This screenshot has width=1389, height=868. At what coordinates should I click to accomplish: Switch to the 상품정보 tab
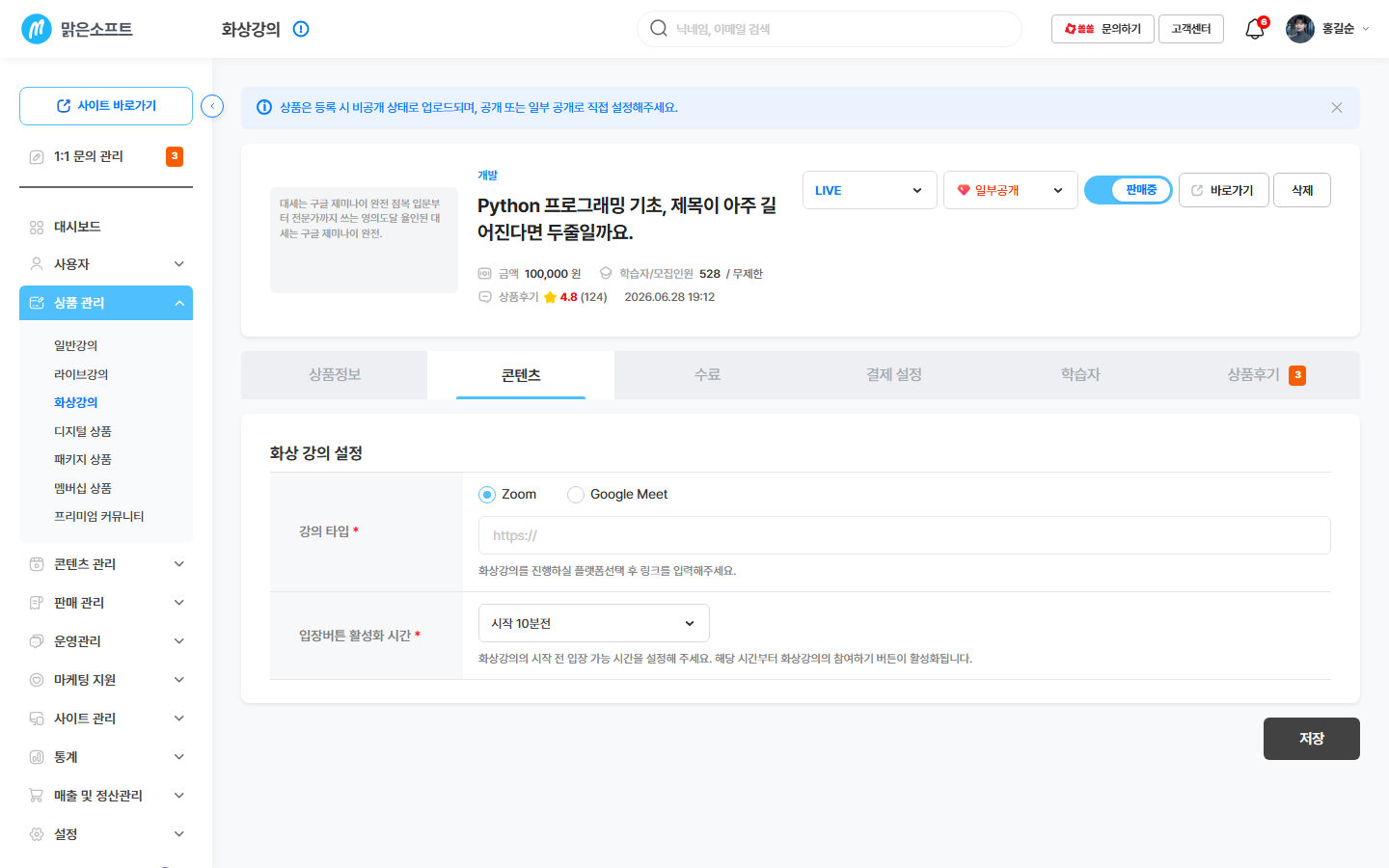click(335, 375)
